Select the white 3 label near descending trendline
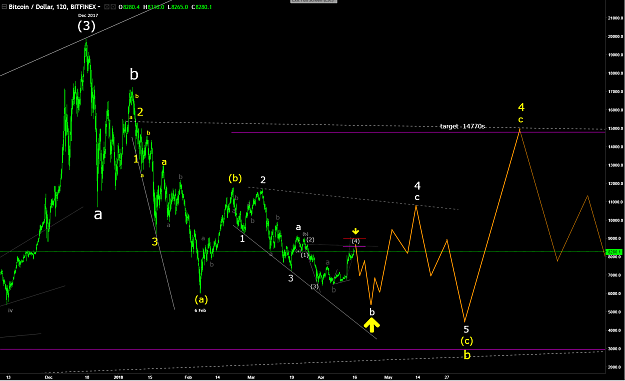Image resolution: width=625 pixels, height=381 pixels. coord(291,278)
